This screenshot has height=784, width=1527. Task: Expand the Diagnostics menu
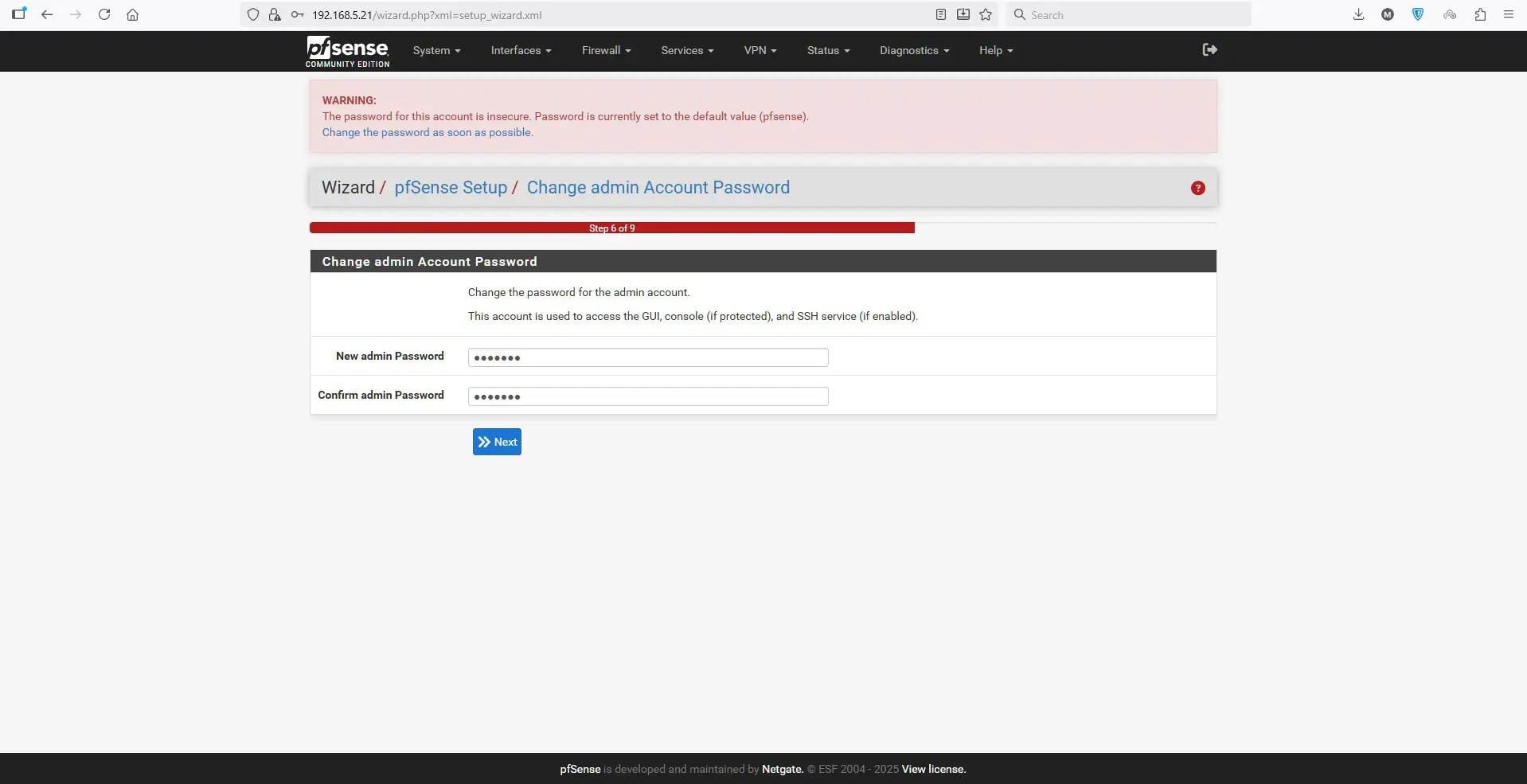coord(914,50)
